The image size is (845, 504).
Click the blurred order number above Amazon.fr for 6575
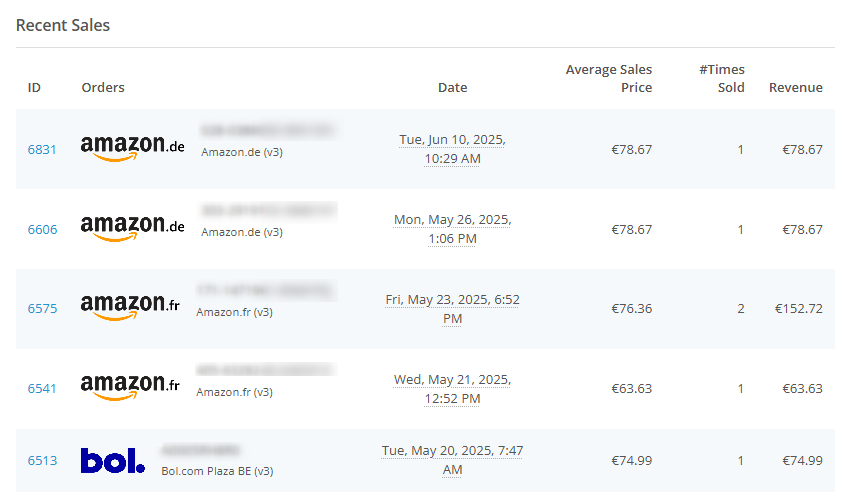266,291
